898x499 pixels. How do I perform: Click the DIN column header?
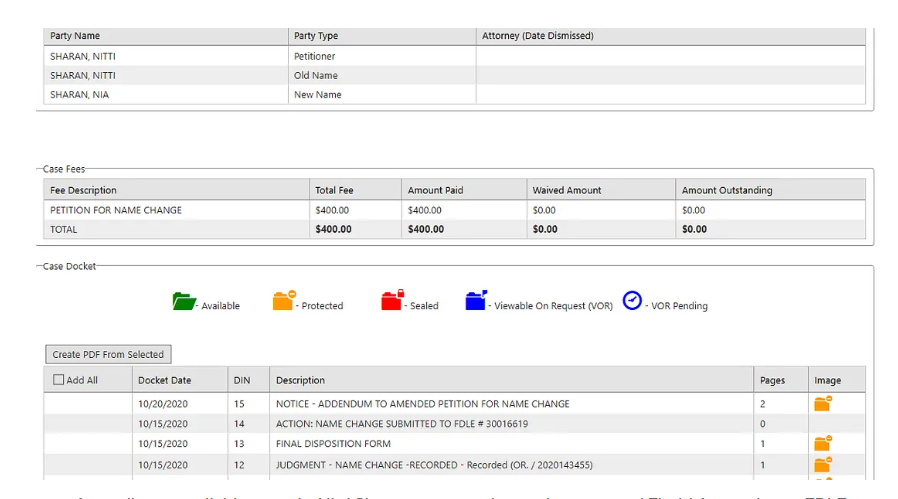(x=242, y=380)
